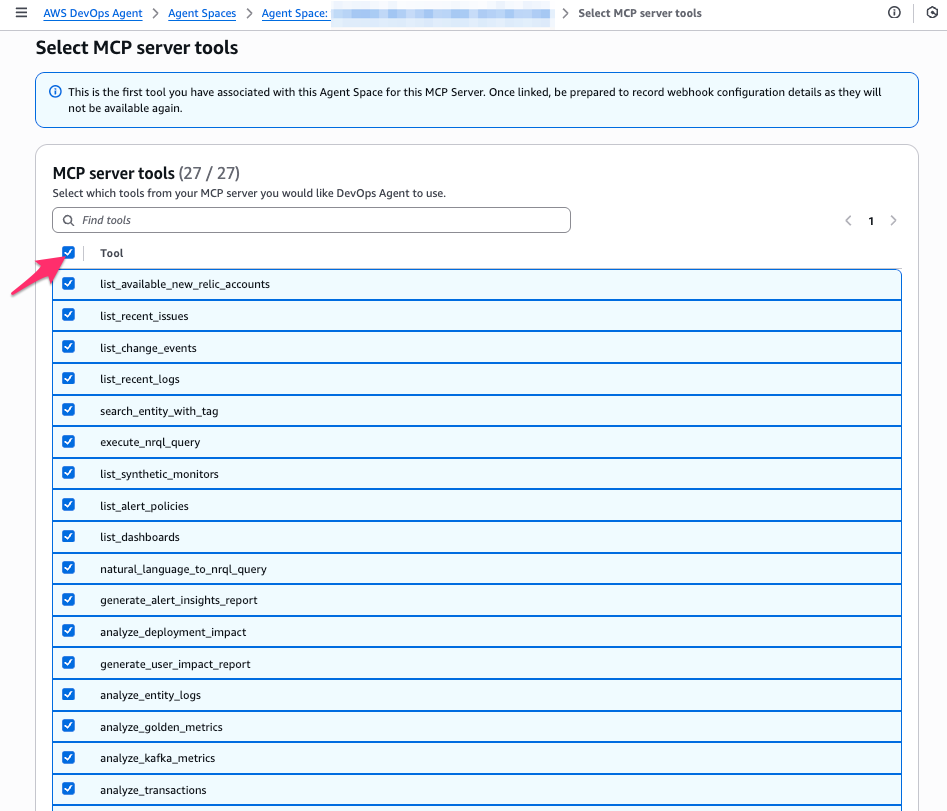Click the info icon in the top bar
947x811 pixels.
pos(895,13)
